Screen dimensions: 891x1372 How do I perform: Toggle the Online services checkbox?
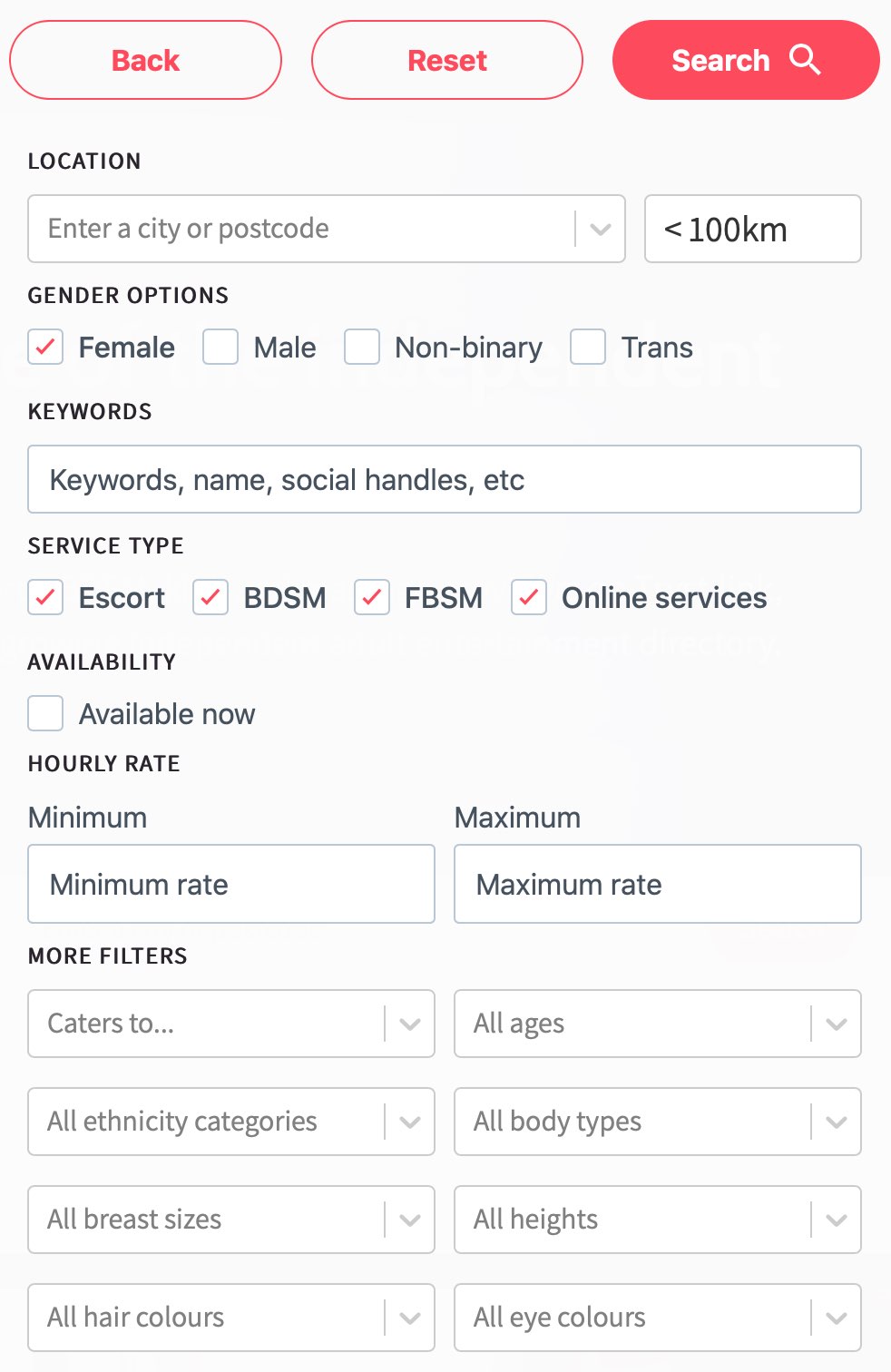(x=529, y=597)
